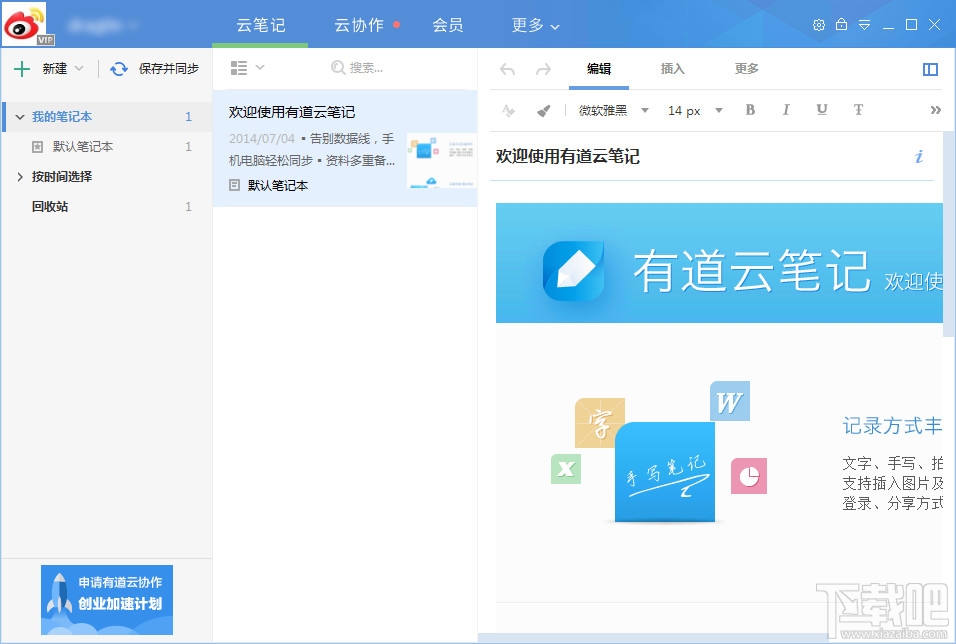Open the title bar dropdown menu icon
Image resolution: width=956 pixels, height=644 pixels.
click(x=864, y=25)
